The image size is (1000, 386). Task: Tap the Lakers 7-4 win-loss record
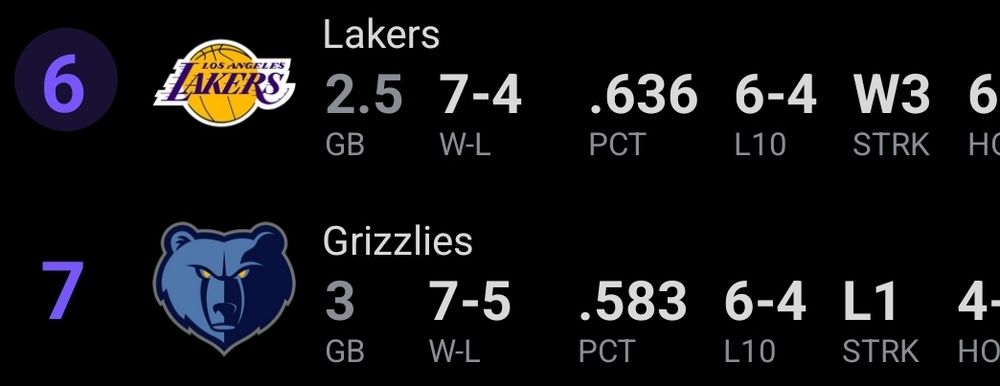click(481, 95)
